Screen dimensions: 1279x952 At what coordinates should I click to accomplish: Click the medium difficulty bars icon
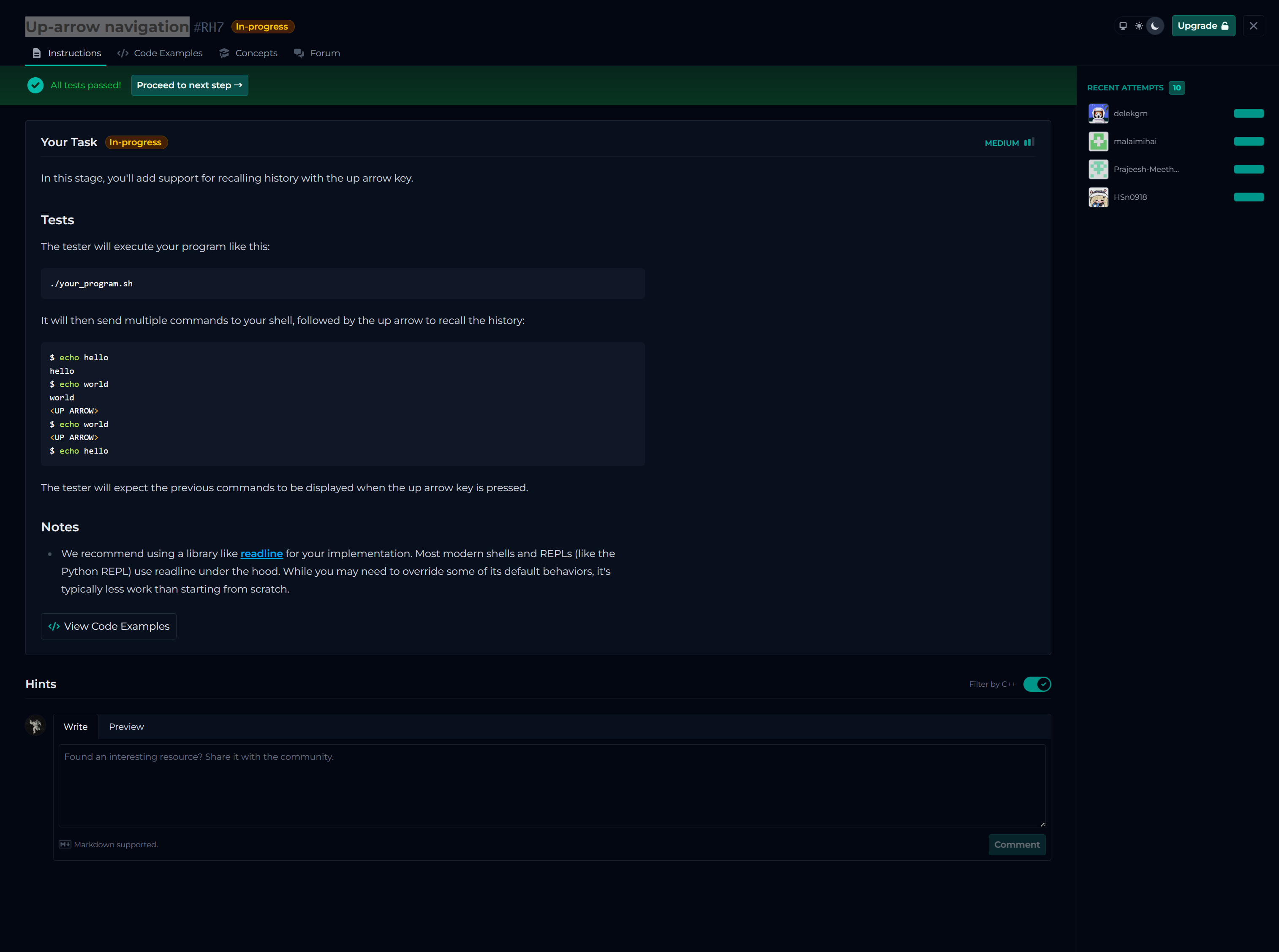pos(1029,142)
